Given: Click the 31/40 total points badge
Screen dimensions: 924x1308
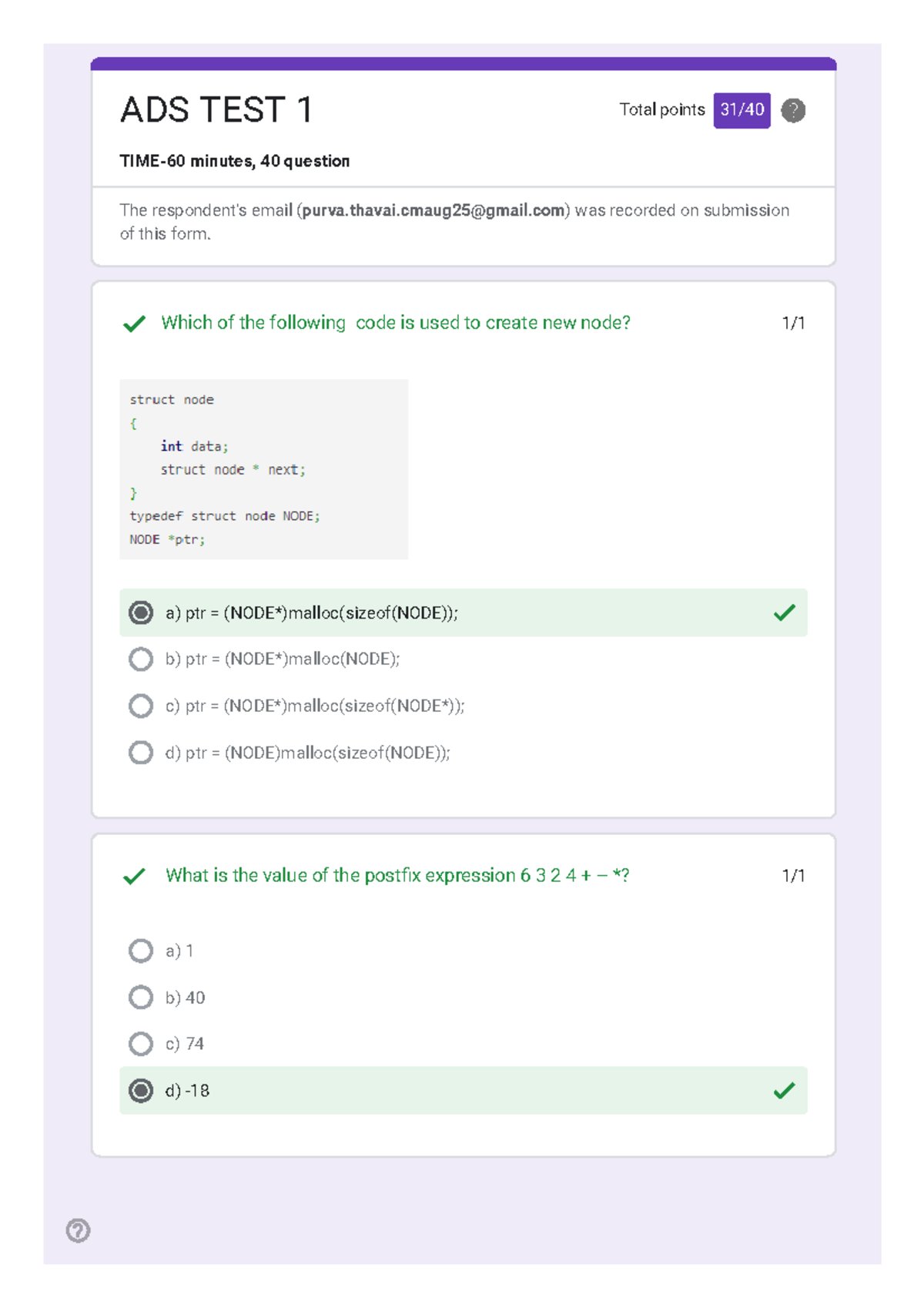Looking at the screenshot, I should [742, 110].
